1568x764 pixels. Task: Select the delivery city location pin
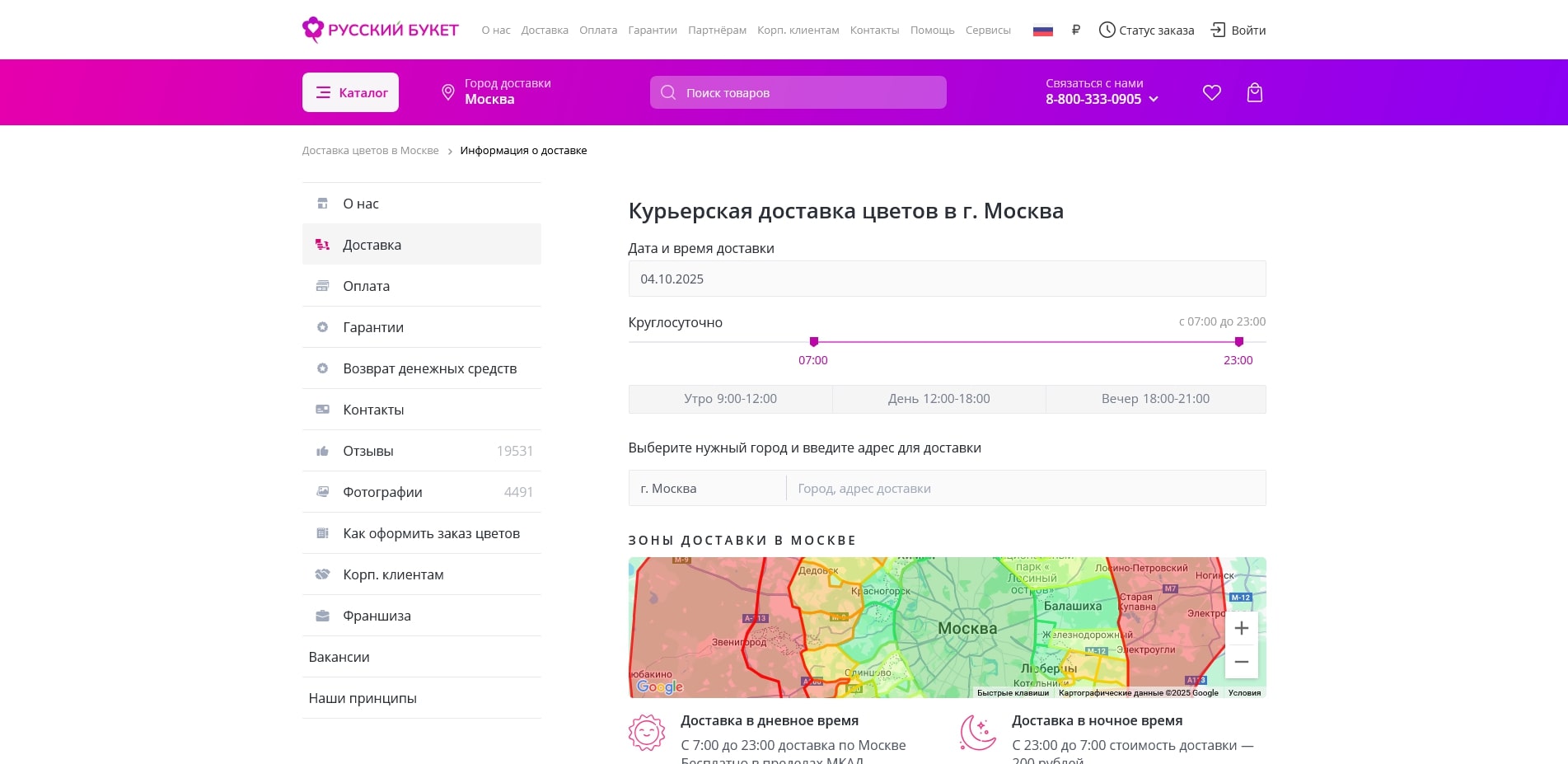[x=446, y=91]
